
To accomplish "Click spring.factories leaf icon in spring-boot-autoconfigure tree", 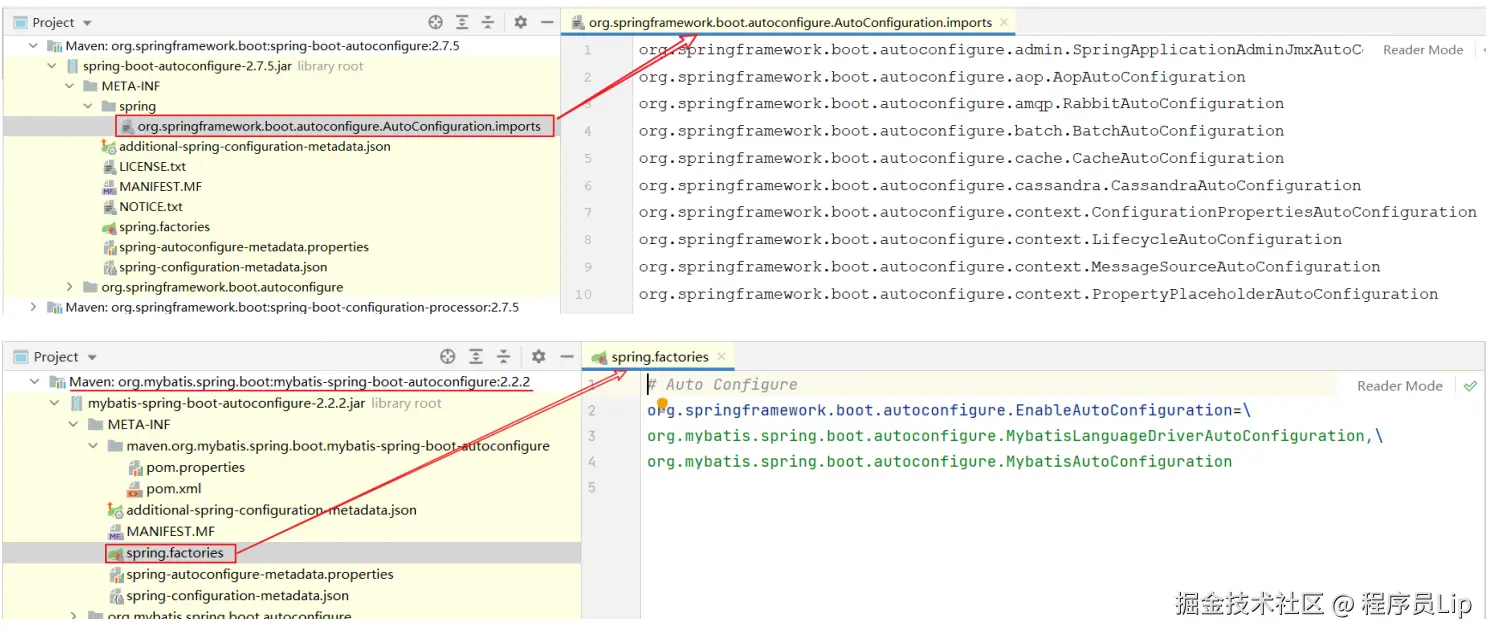I will point(110,227).
